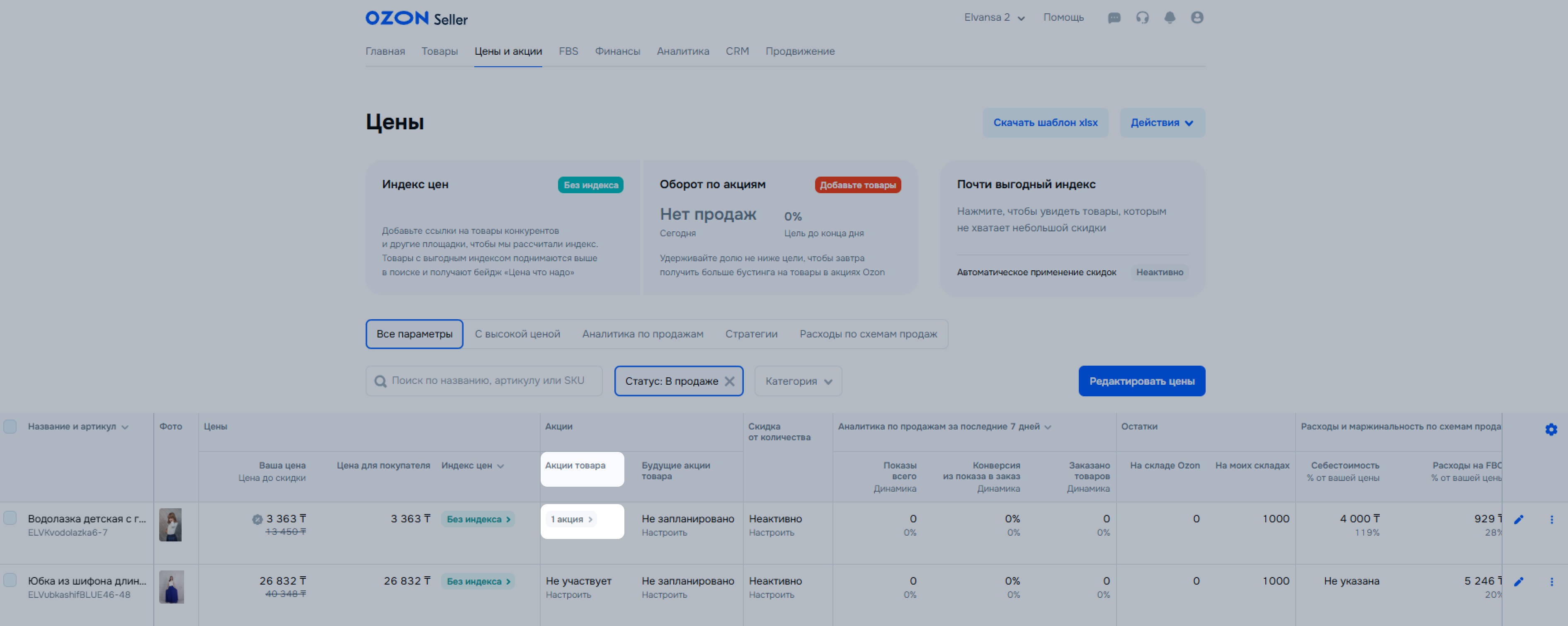The height and width of the screenshot is (626, 1568).
Task: Click Редактировать цены button
Action: (x=1142, y=381)
